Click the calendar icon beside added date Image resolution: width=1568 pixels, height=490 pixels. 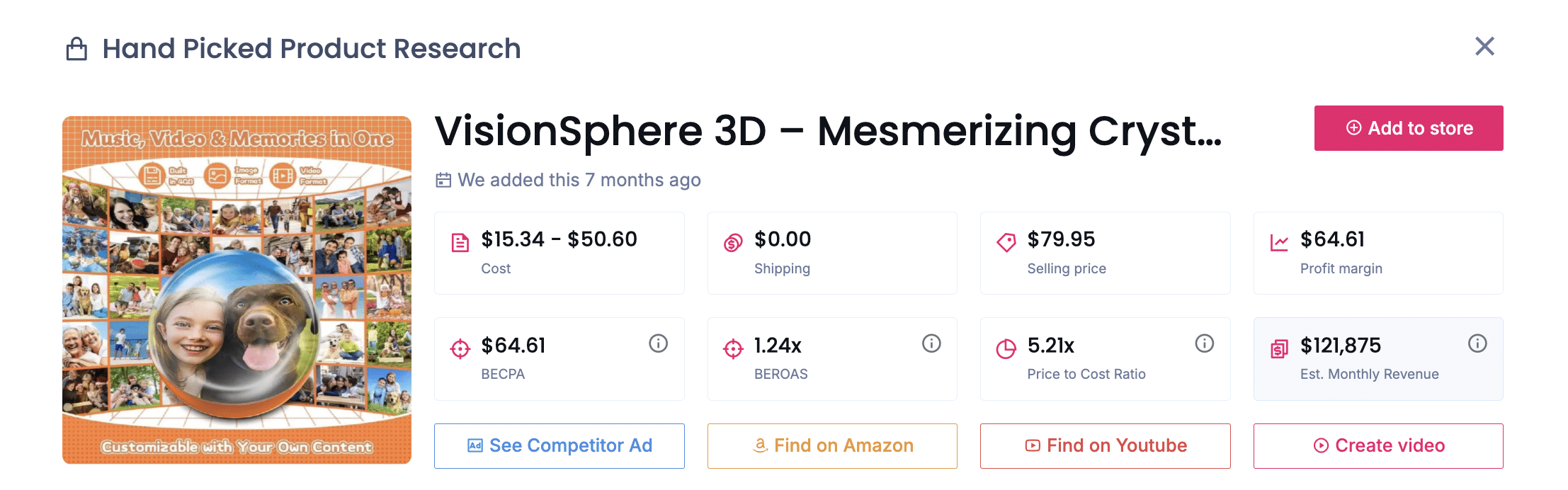tap(443, 180)
